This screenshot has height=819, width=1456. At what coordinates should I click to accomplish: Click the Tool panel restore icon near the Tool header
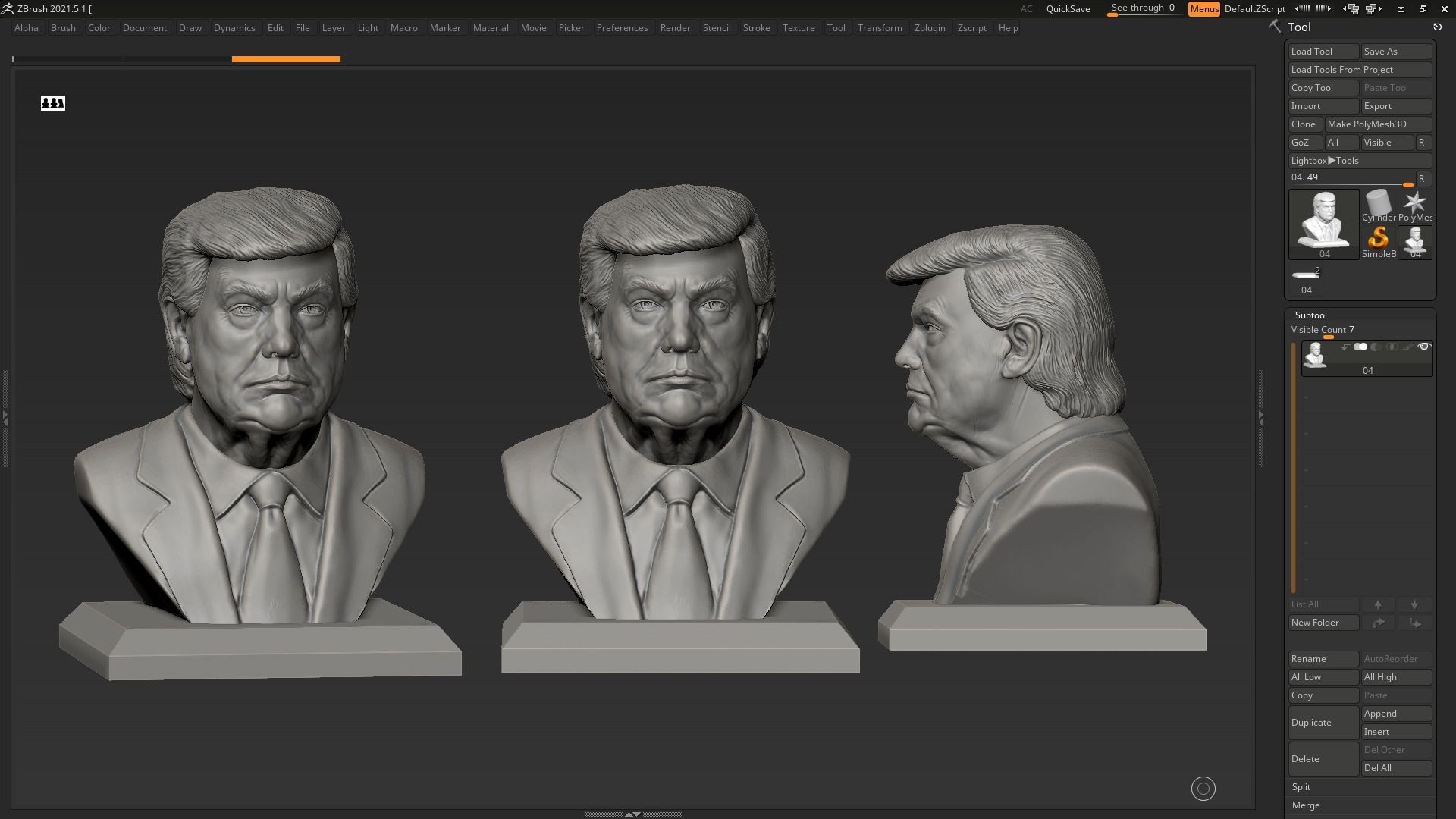(1437, 25)
